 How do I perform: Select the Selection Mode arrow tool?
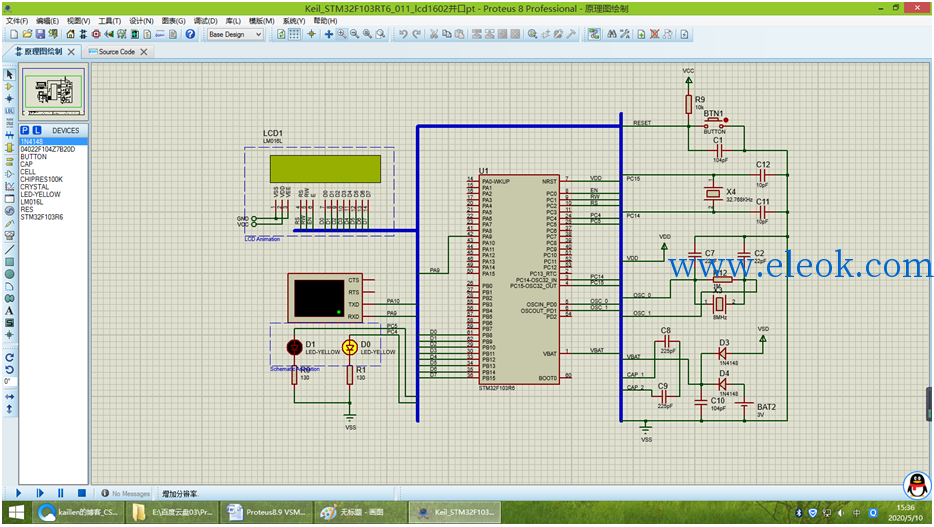[9, 75]
